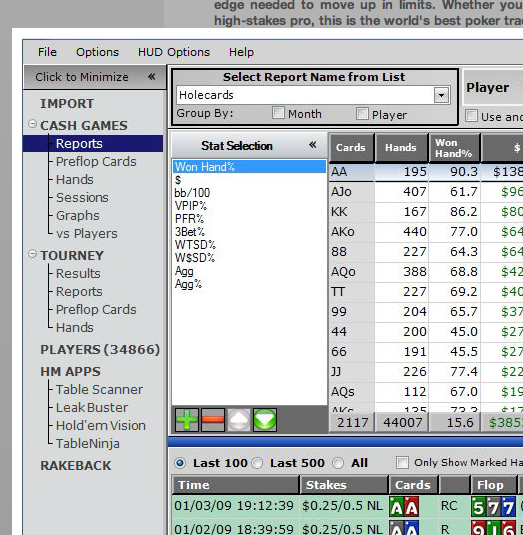Collapse sidebar via Click to Minimize
The height and width of the screenshot is (535, 523).
[95, 77]
